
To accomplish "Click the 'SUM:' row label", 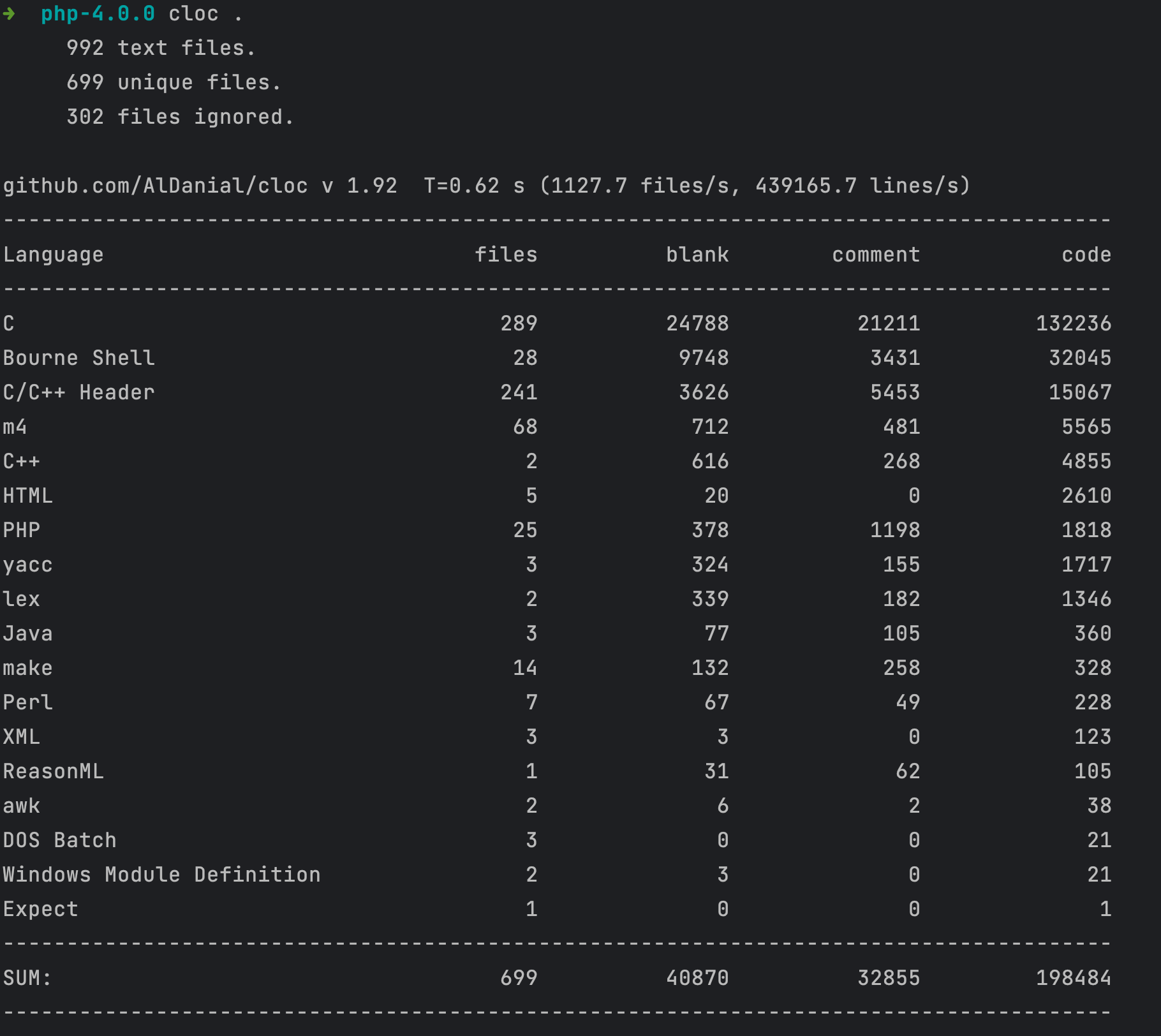I will click(27, 978).
